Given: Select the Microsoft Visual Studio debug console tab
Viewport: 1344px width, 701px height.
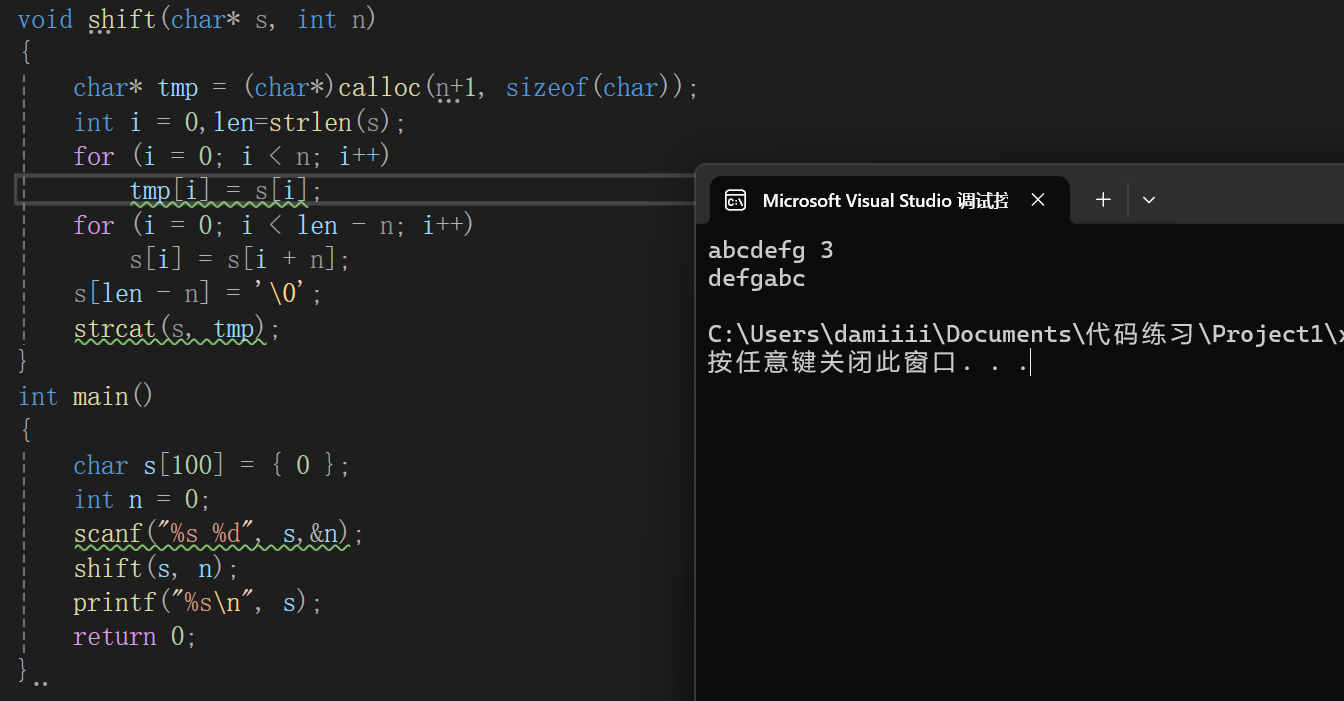Looking at the screenshot, I should [x=889, y=200].
